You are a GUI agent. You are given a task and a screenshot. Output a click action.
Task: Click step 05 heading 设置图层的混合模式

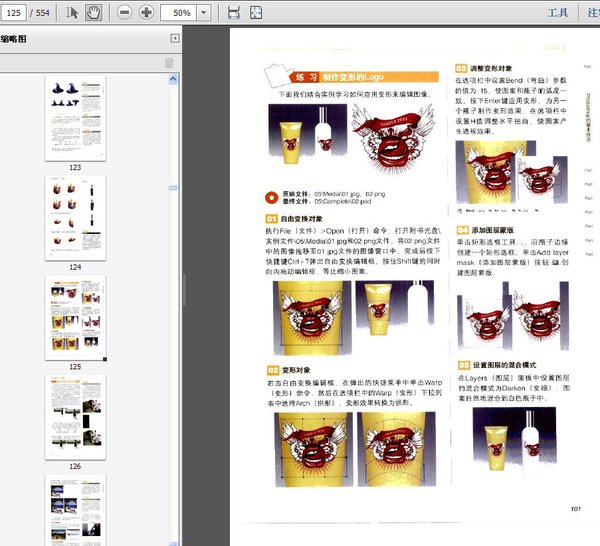pyautogui.click(x=504, y=365)
